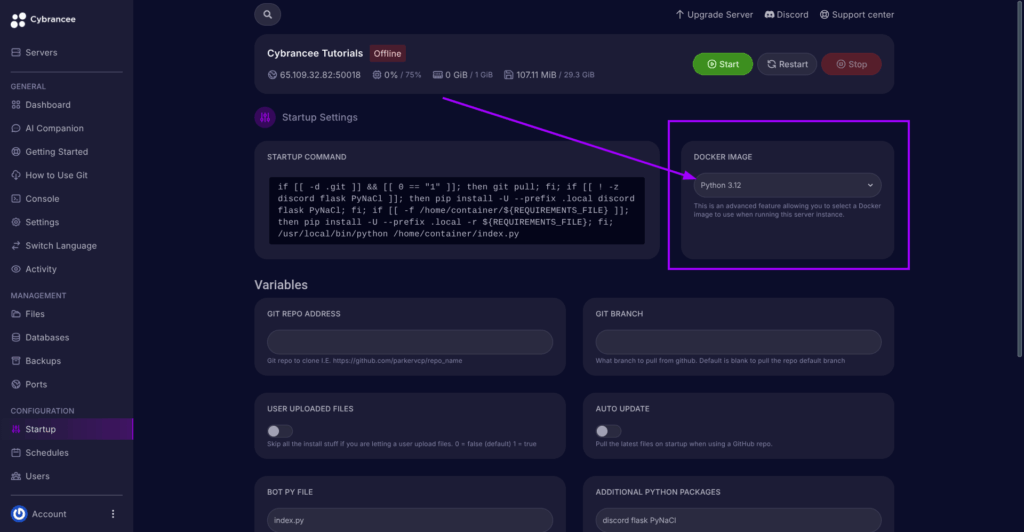This screenshot has width=1024, height=532.
Task: Open the search magnifier button
Action: pos(268,14)
